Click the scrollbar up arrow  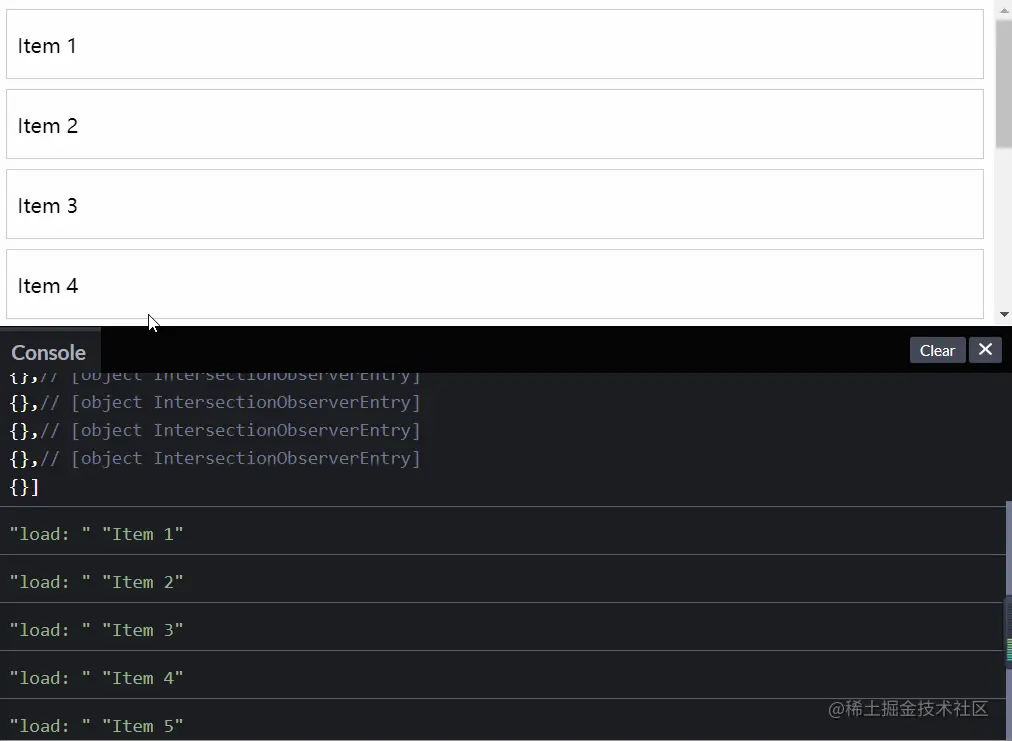point(1003,10)
